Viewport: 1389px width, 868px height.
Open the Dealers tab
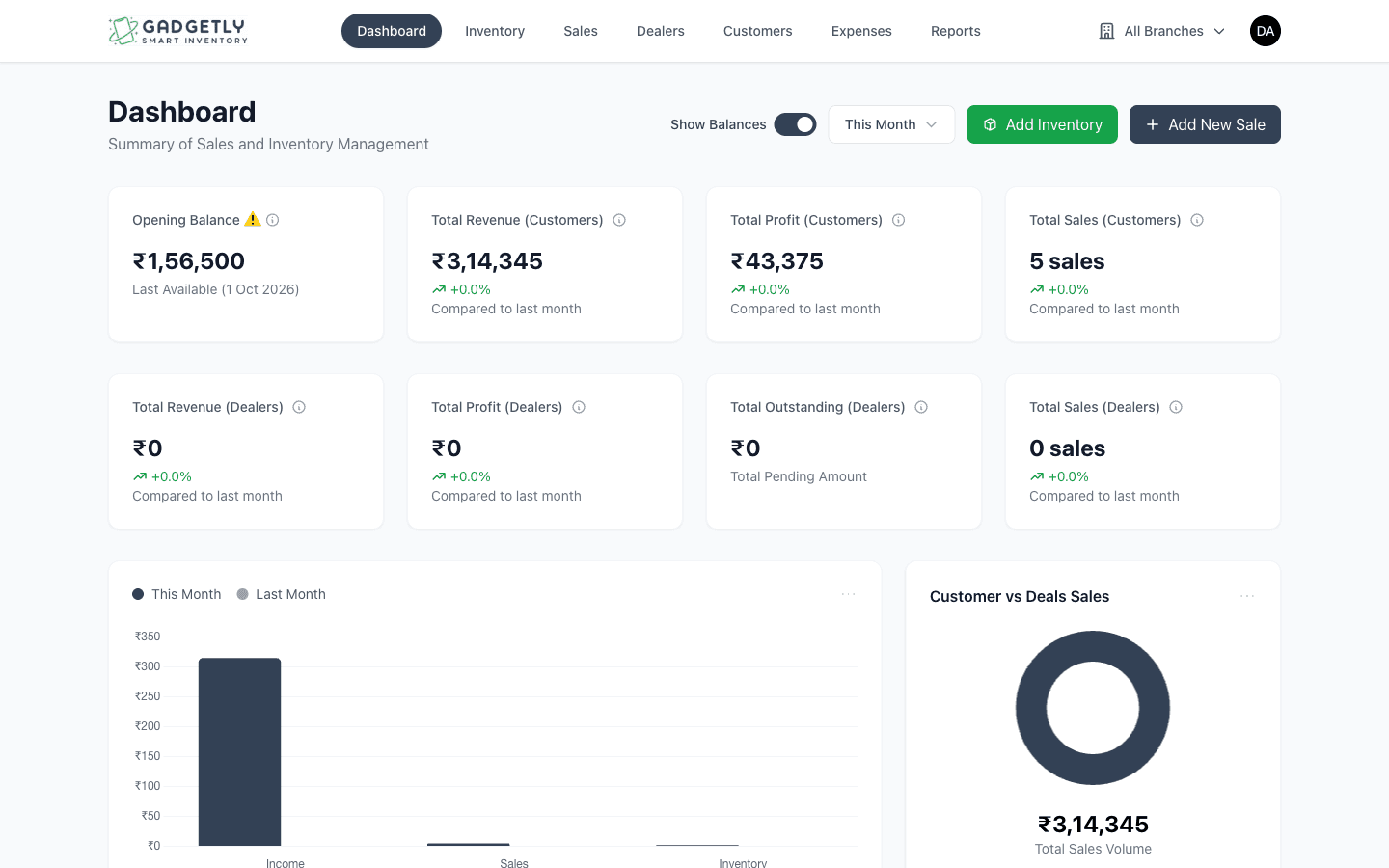(x=661, y=31)
